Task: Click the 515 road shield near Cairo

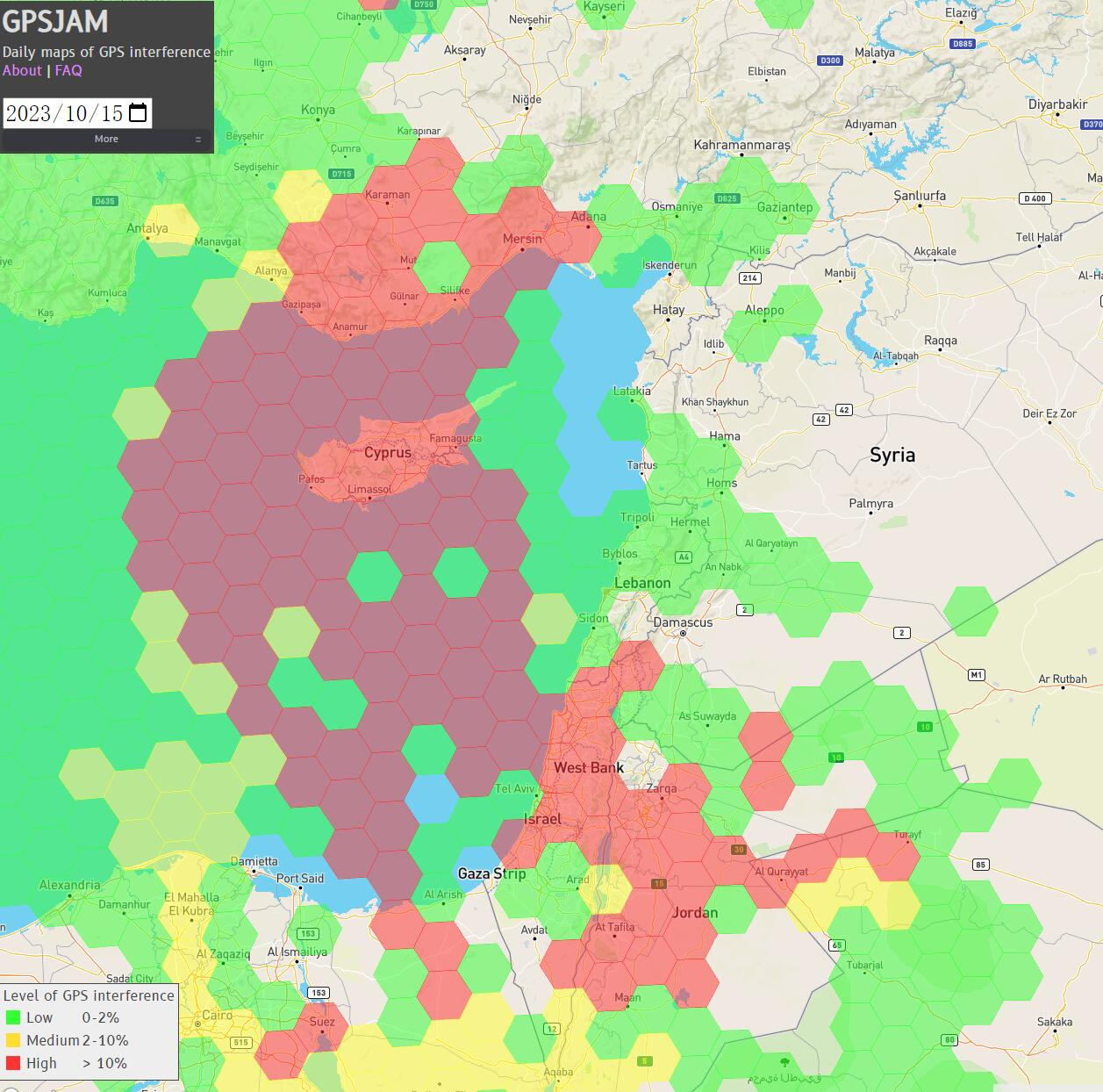Action: click(x=240, y=1043)
